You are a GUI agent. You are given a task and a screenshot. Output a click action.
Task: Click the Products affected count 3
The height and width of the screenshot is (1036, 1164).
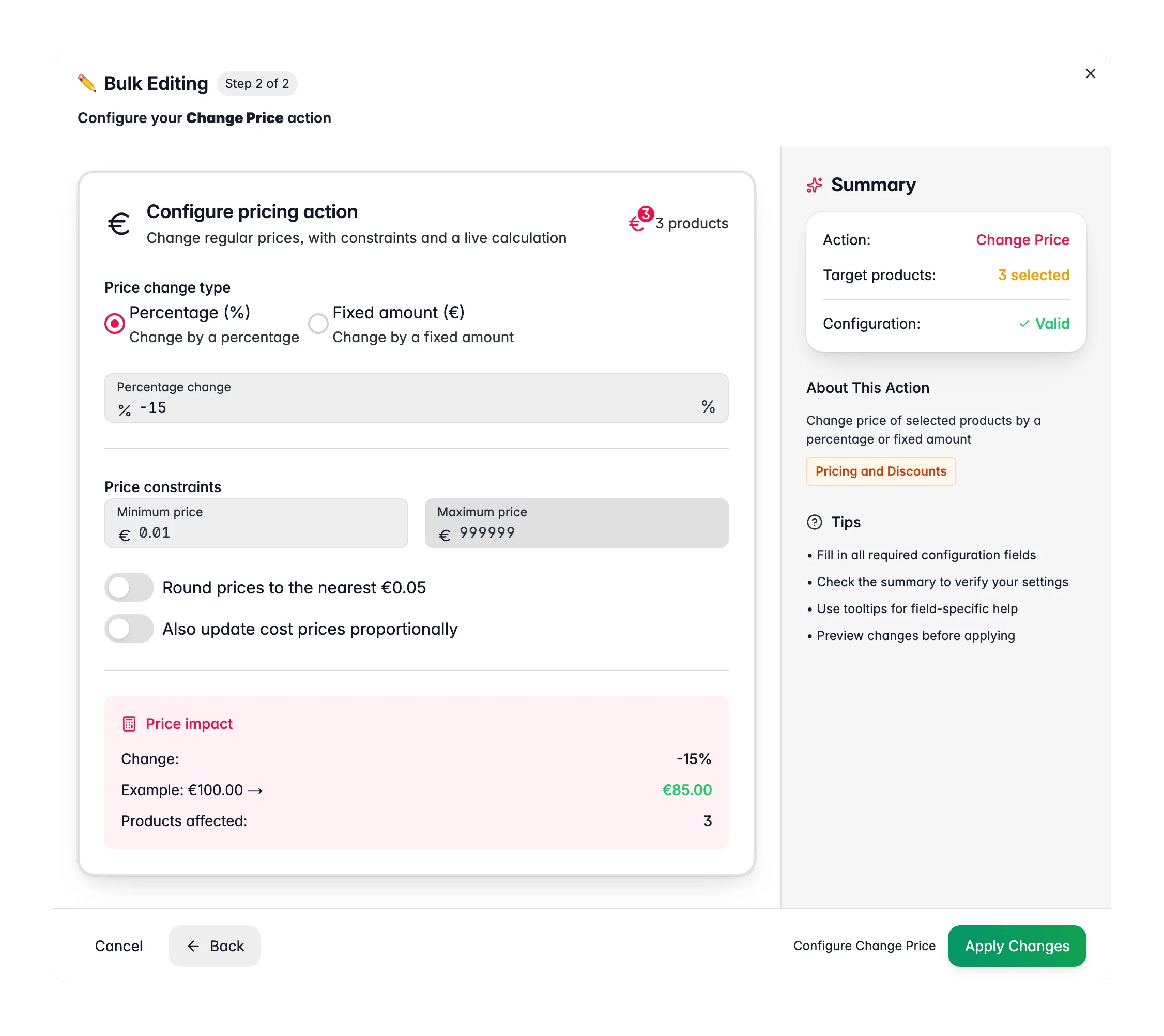pos(708,821)
